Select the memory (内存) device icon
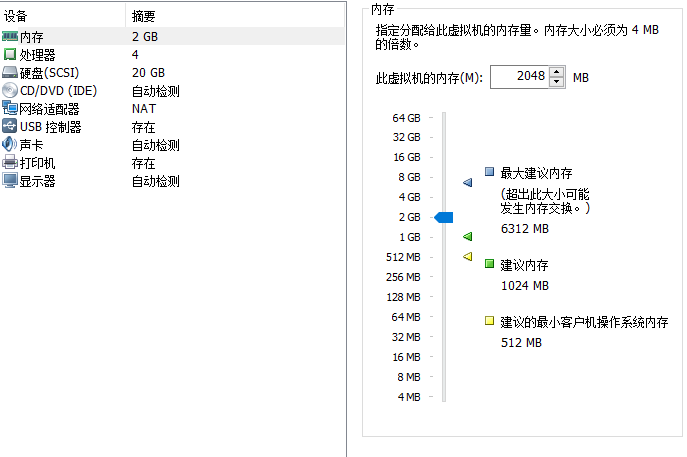The image size is (687, 457). [x=10, y=36]
